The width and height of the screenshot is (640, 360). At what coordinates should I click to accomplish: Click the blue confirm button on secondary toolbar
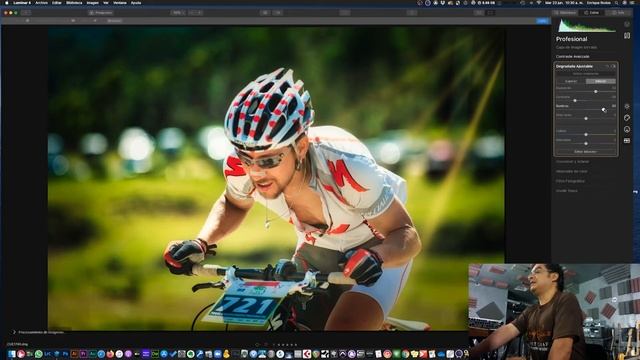point(542,20)
